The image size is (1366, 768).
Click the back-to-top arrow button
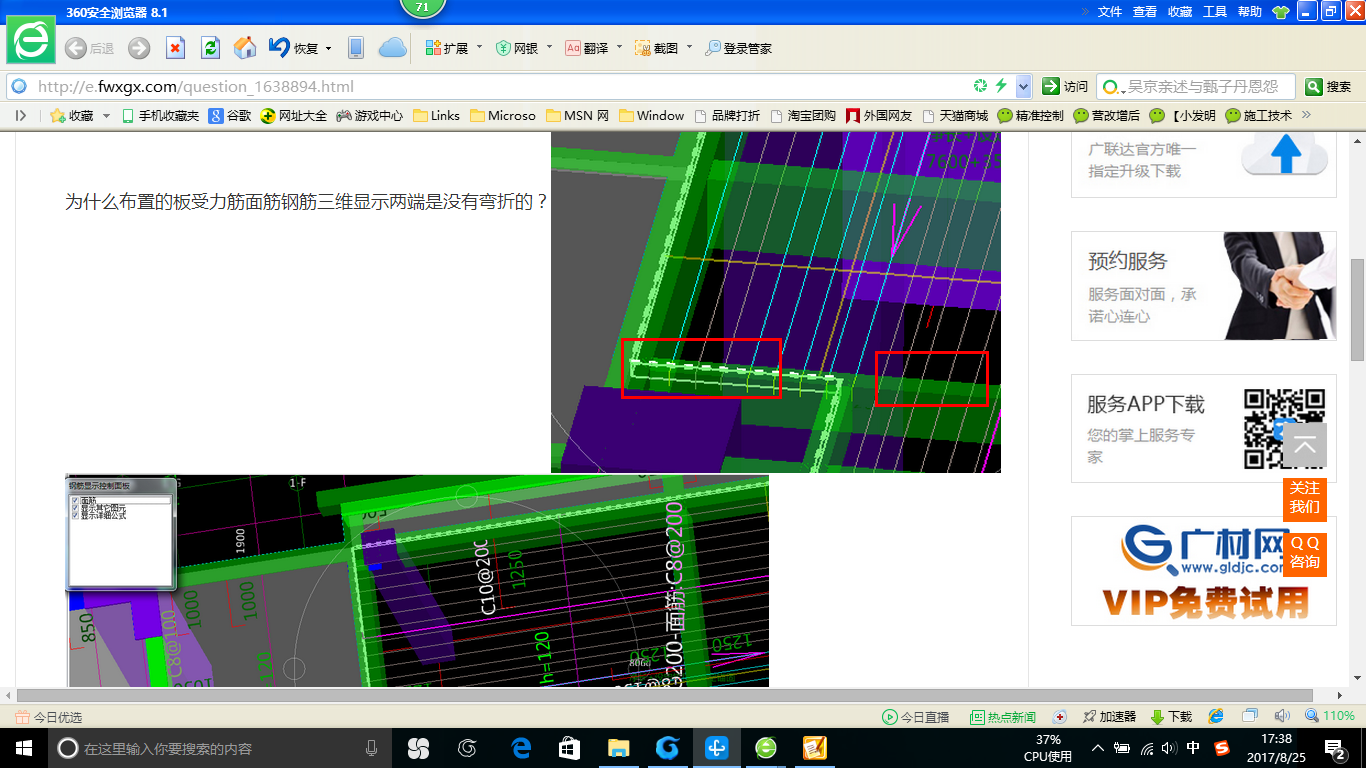coord(1305,445)
